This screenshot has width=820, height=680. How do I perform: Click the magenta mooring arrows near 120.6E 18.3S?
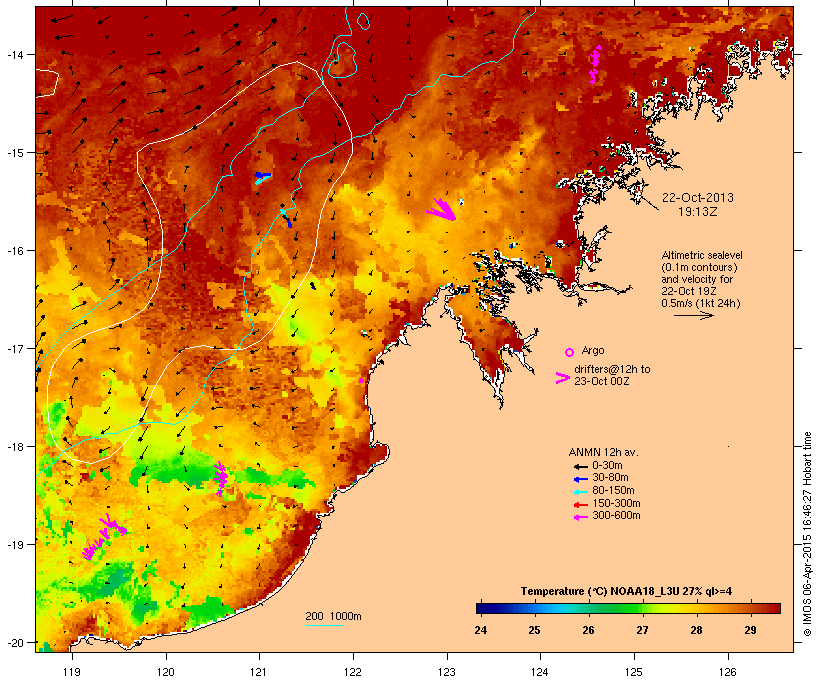(221, 479)
